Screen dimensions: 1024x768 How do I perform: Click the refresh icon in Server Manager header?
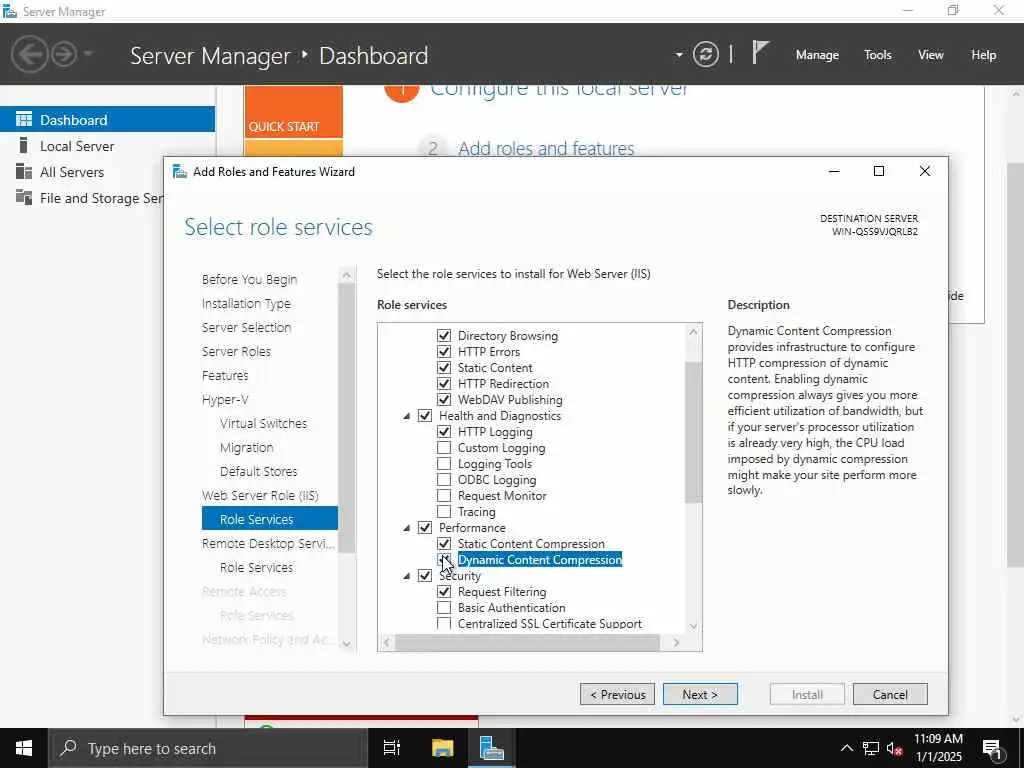(705, 54)
